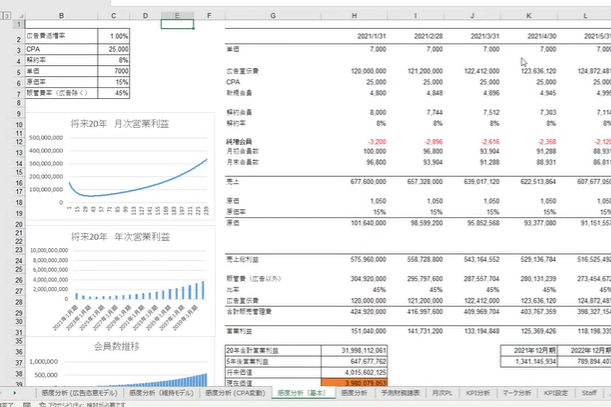This screenshot has width=611, height=407.
Task: Click the 1.00% growth rate cell
Action: click(113, 36)
